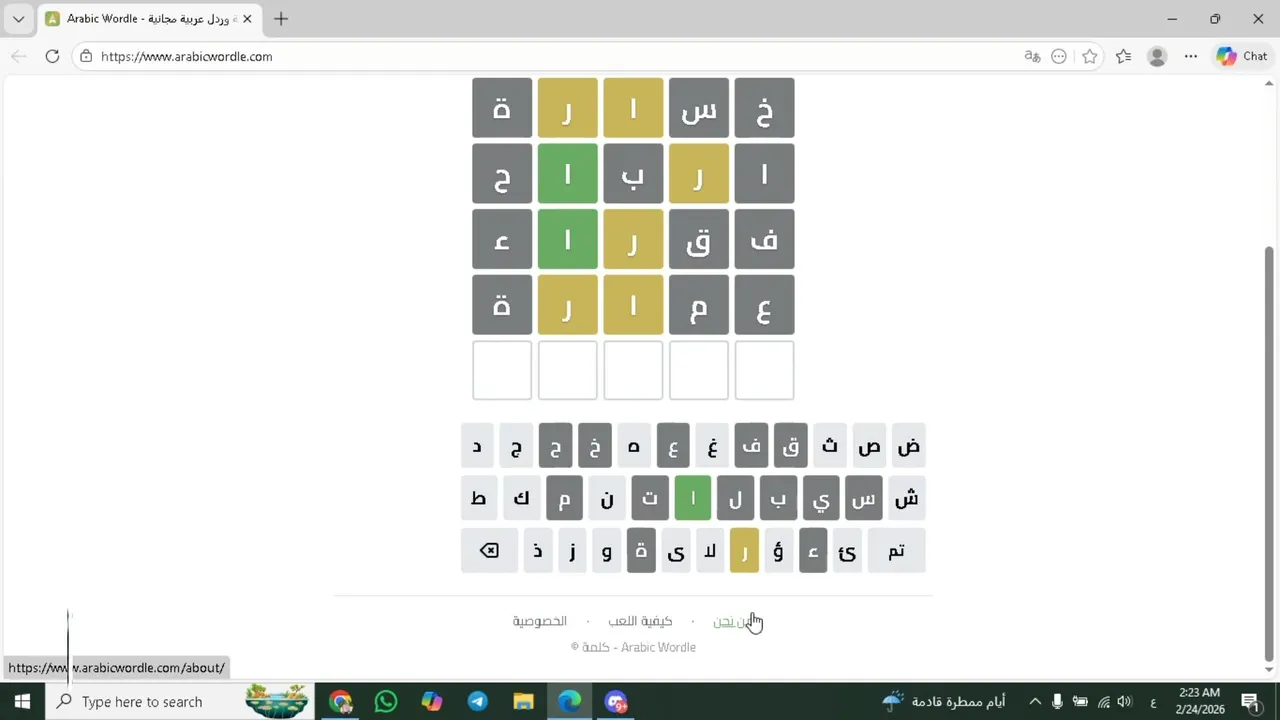This screenshot has width=1280, height=720.
Task: Tap the ص key on keyboard
Action: pos(869,446)
